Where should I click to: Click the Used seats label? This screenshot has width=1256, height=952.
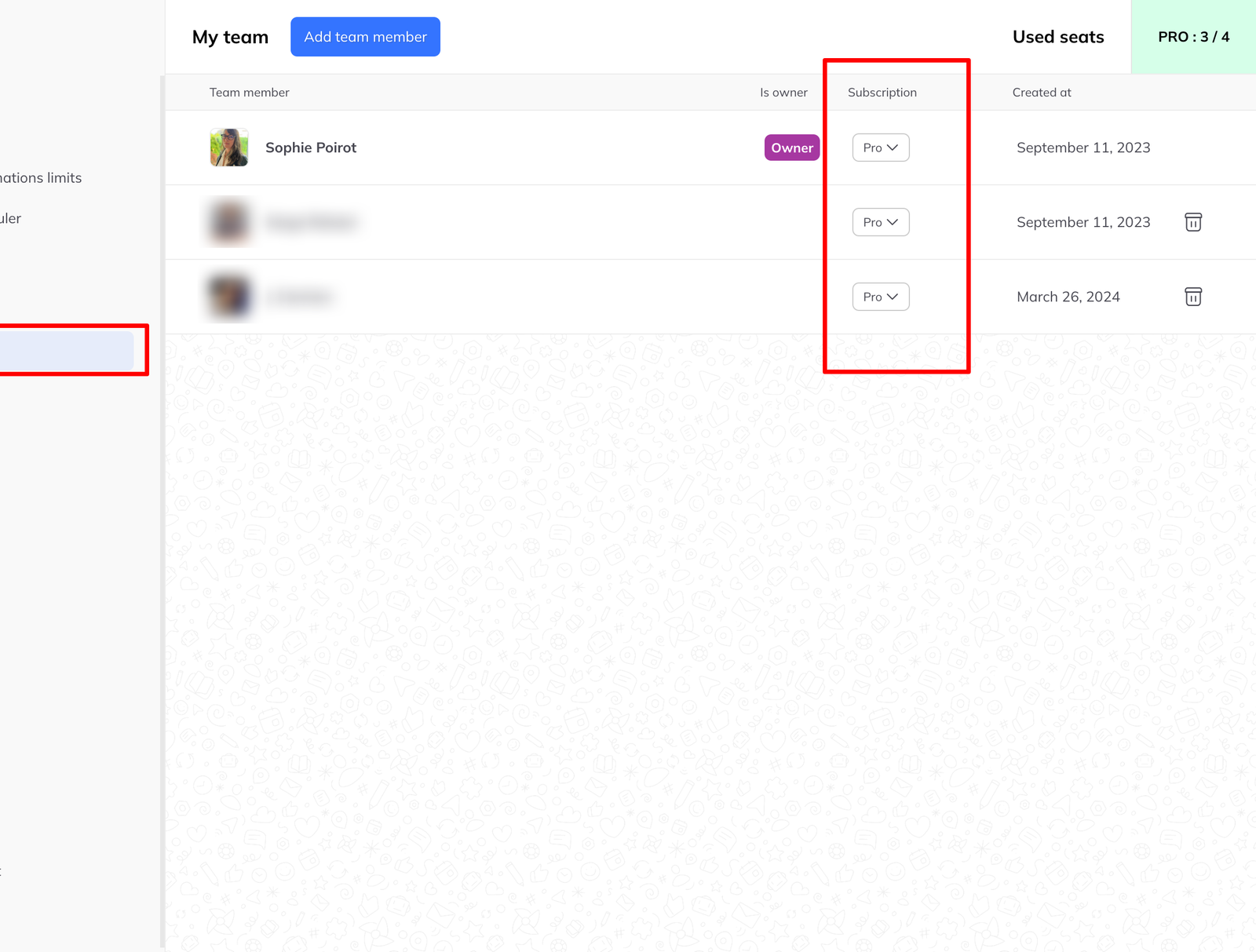pyautogui.click(x=1058, y=37)
